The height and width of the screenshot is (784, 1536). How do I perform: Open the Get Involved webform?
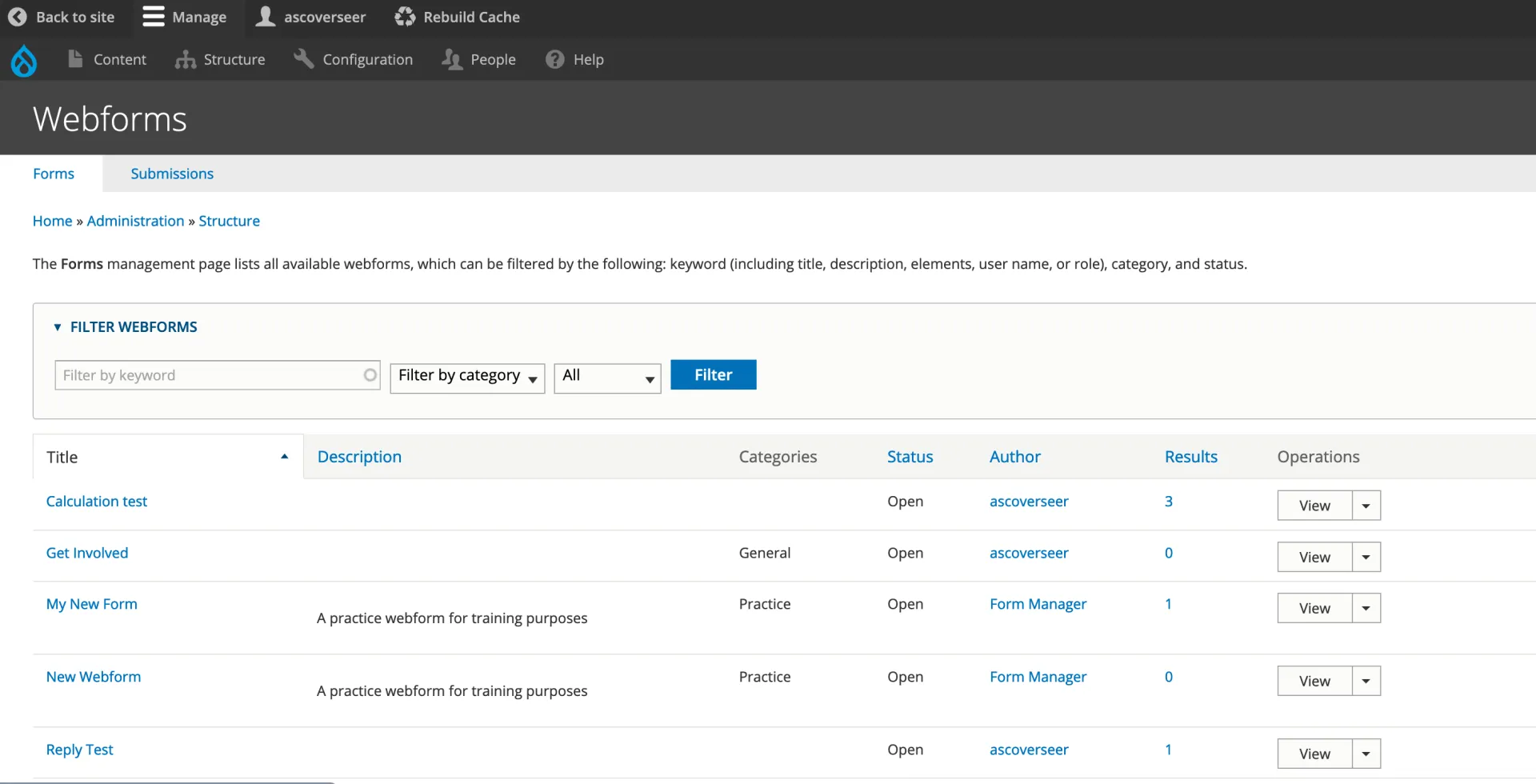coord(87,553)
